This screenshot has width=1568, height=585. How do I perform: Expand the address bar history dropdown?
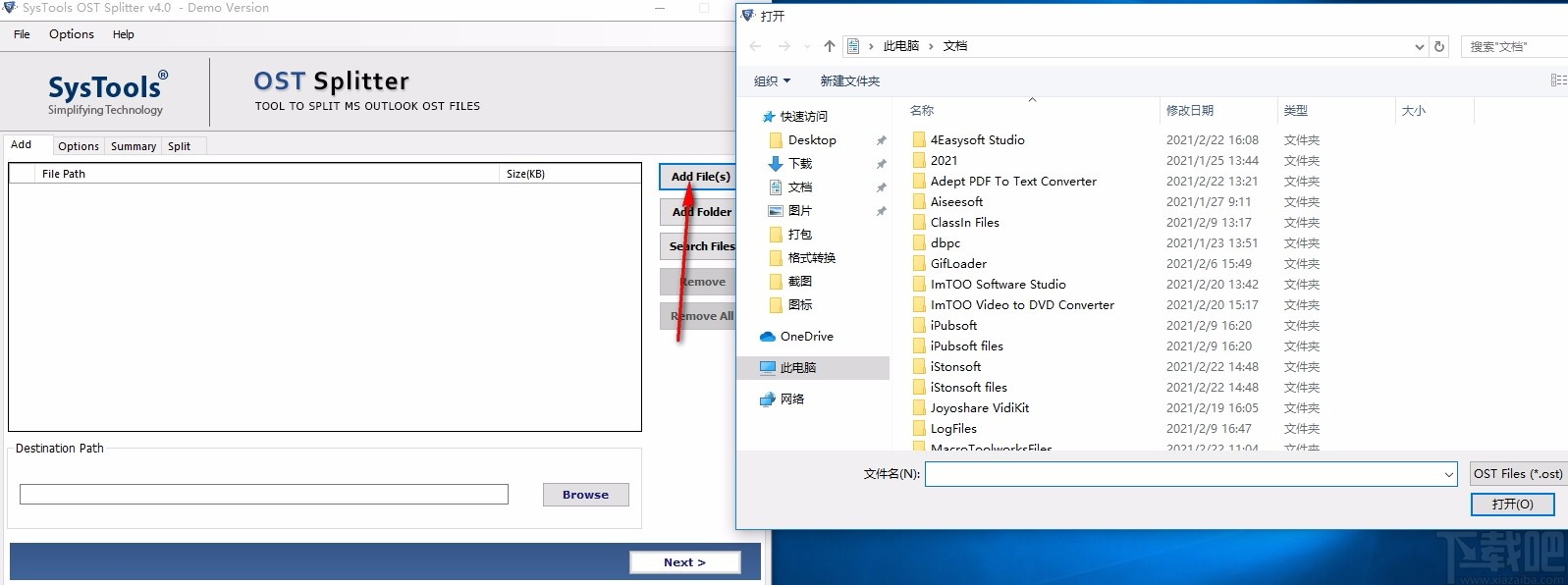click(1419, 46)
